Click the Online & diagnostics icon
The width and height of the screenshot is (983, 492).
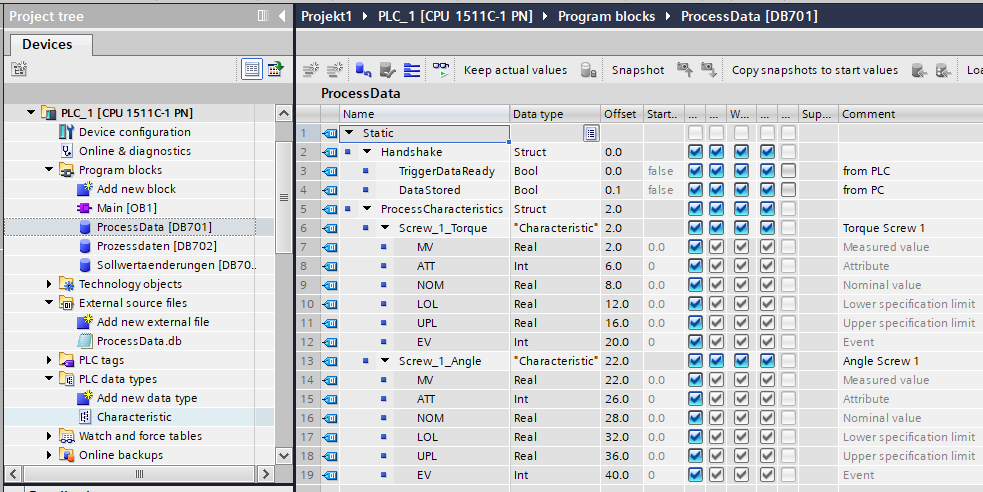point(67,151)
